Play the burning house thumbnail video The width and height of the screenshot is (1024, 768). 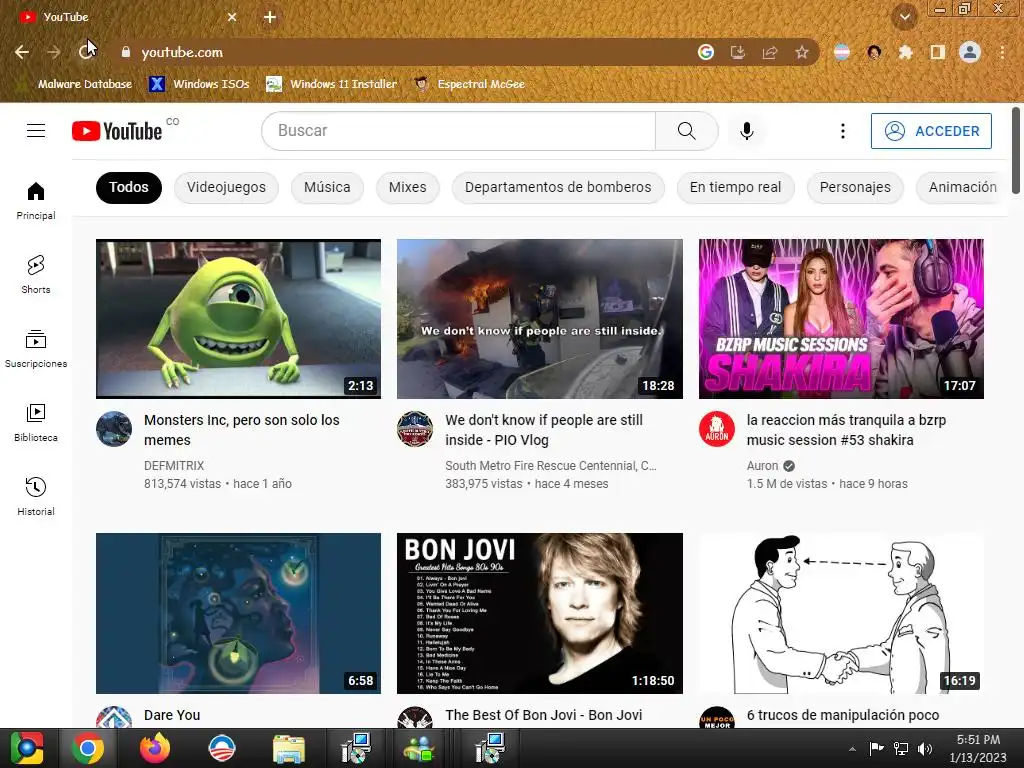pos(539,319)
